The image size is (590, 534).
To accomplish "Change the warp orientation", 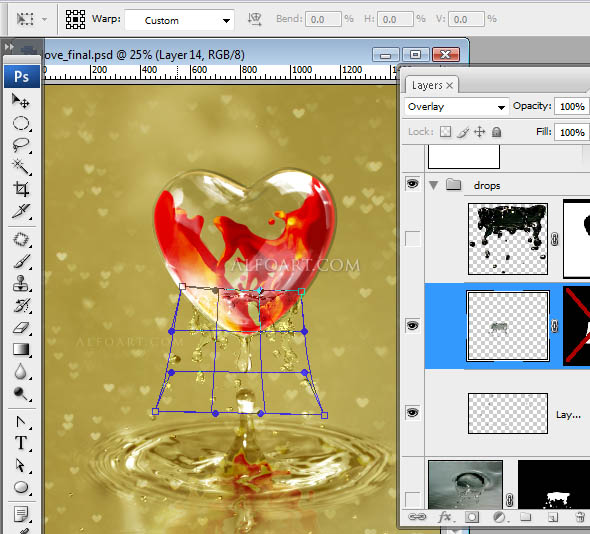I will [x=255, y=19].
